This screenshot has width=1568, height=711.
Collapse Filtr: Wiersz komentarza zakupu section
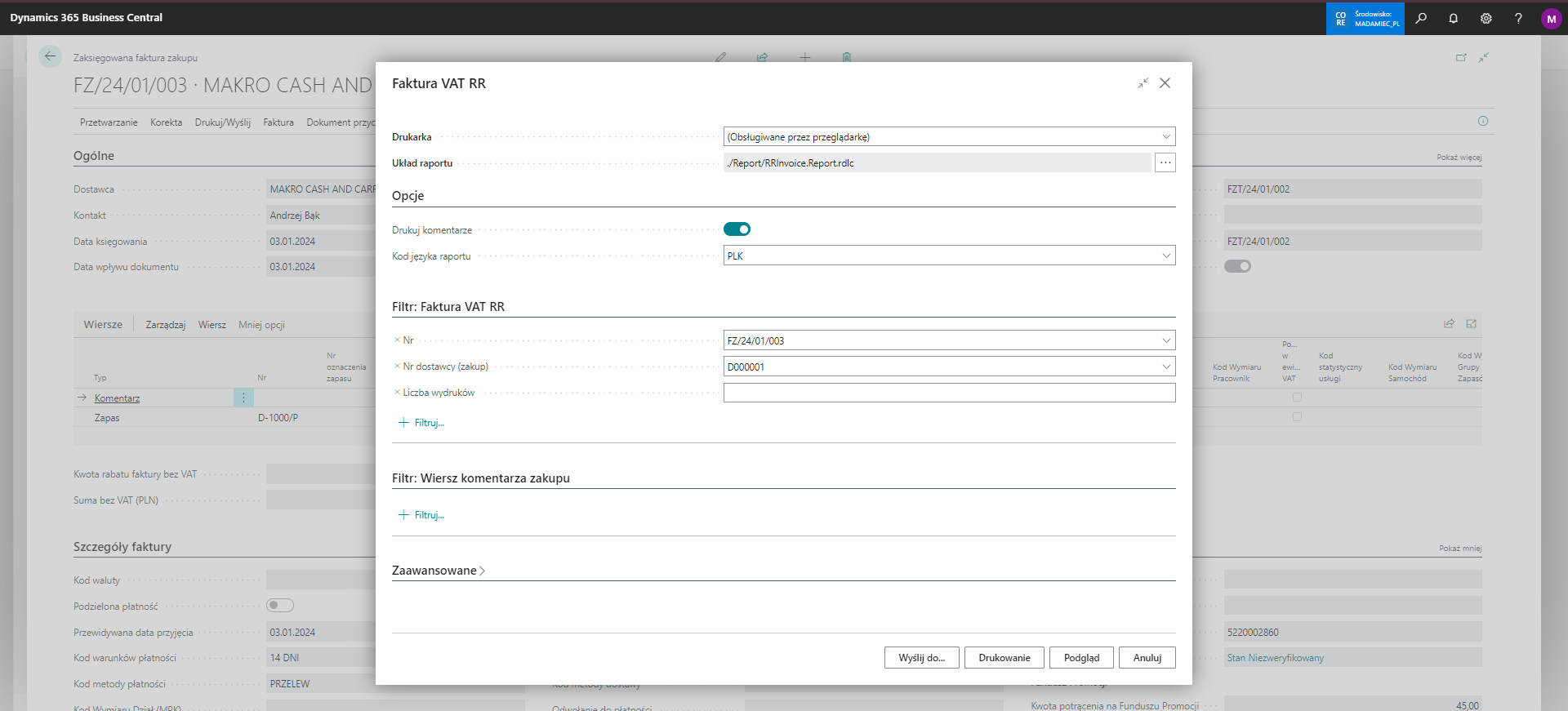coord(481,478)
